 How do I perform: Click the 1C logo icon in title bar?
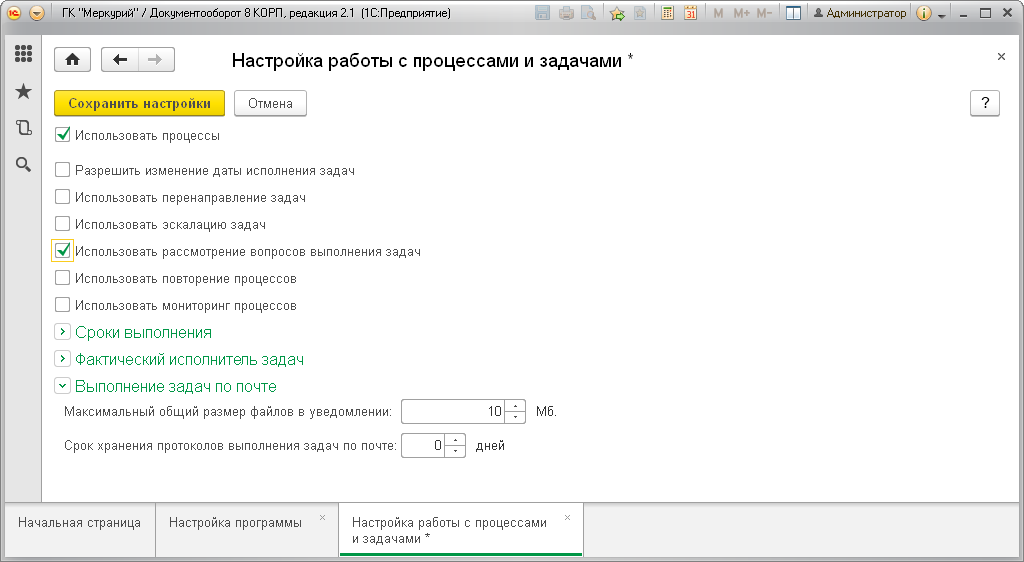coord(14,13)
